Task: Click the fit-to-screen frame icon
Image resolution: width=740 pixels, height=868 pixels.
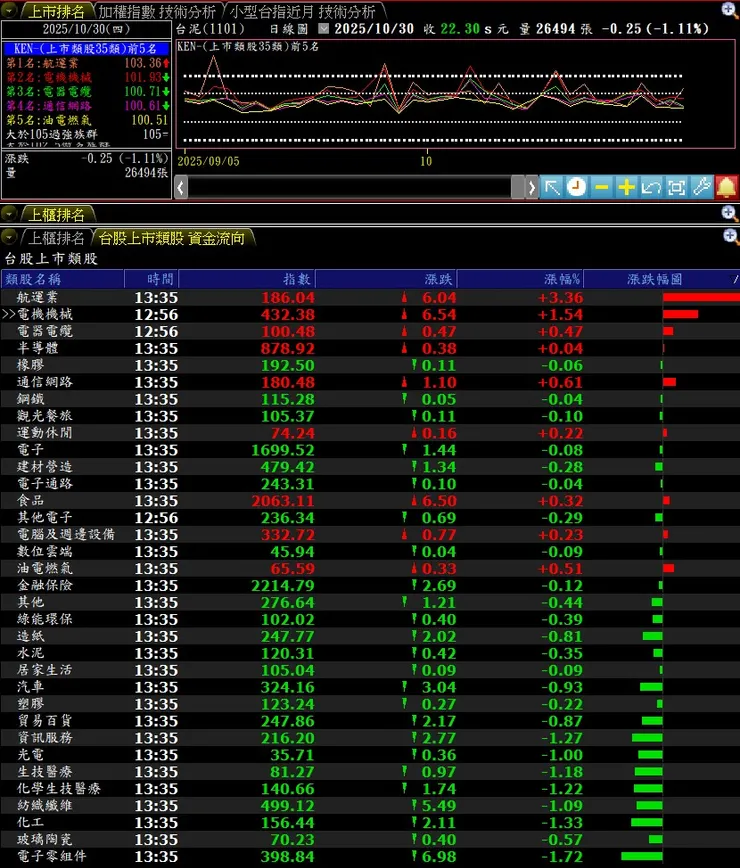Action: pos(676,188)
